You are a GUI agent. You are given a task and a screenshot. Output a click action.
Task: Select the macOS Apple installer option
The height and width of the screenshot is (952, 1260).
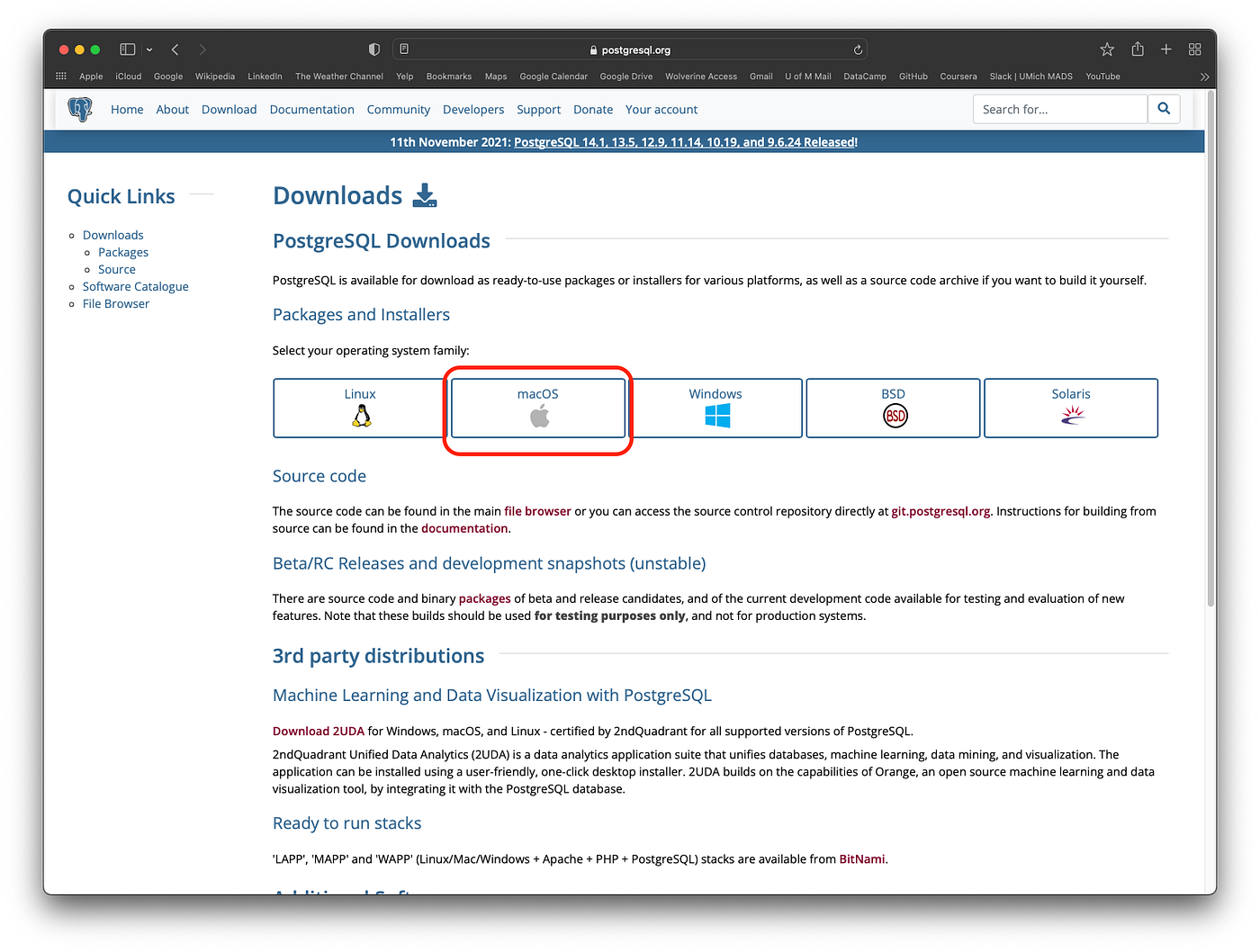537,408
